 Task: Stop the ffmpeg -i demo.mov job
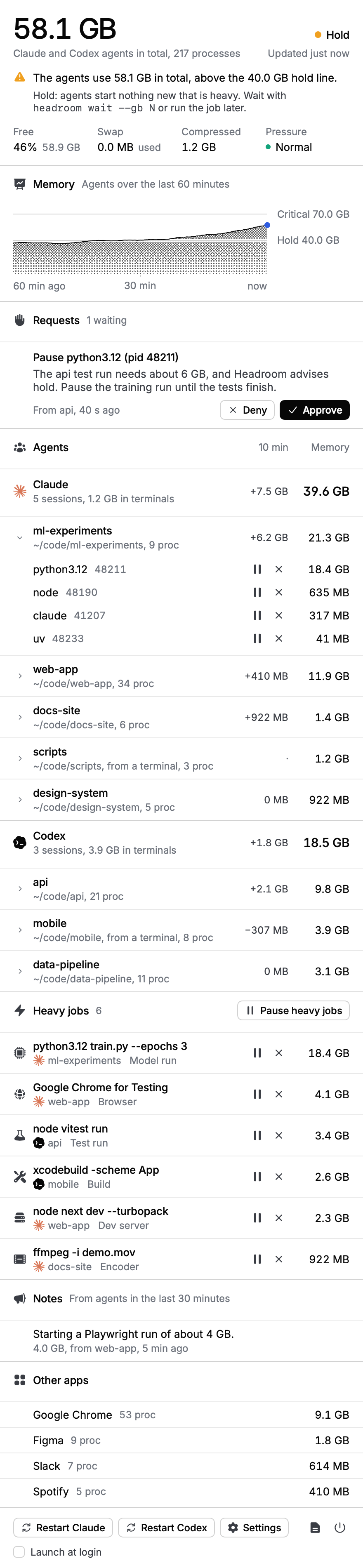click(x=278, y=1259)
